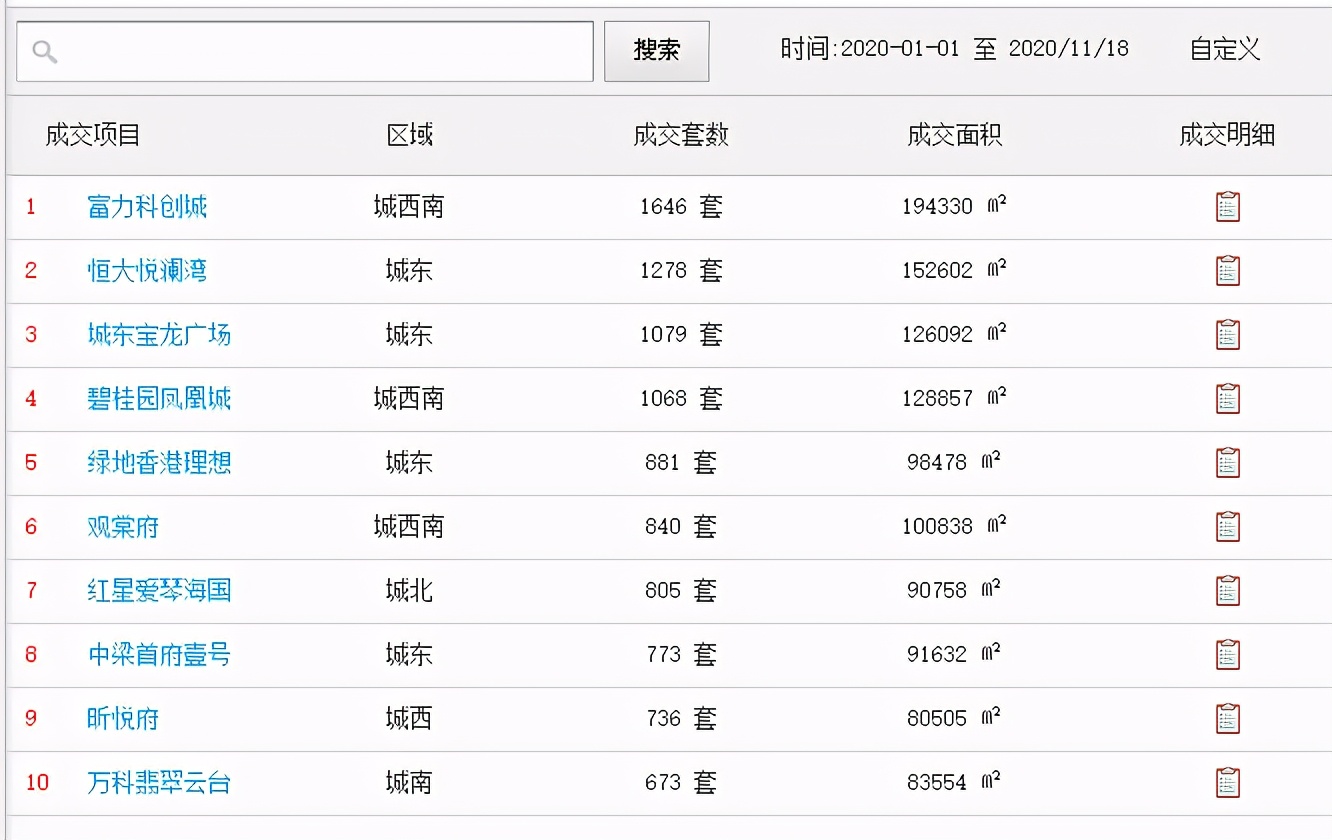Open clipboard icon for 红星爱琴海国
The image size is (1332, 840).
point(1226,590)
